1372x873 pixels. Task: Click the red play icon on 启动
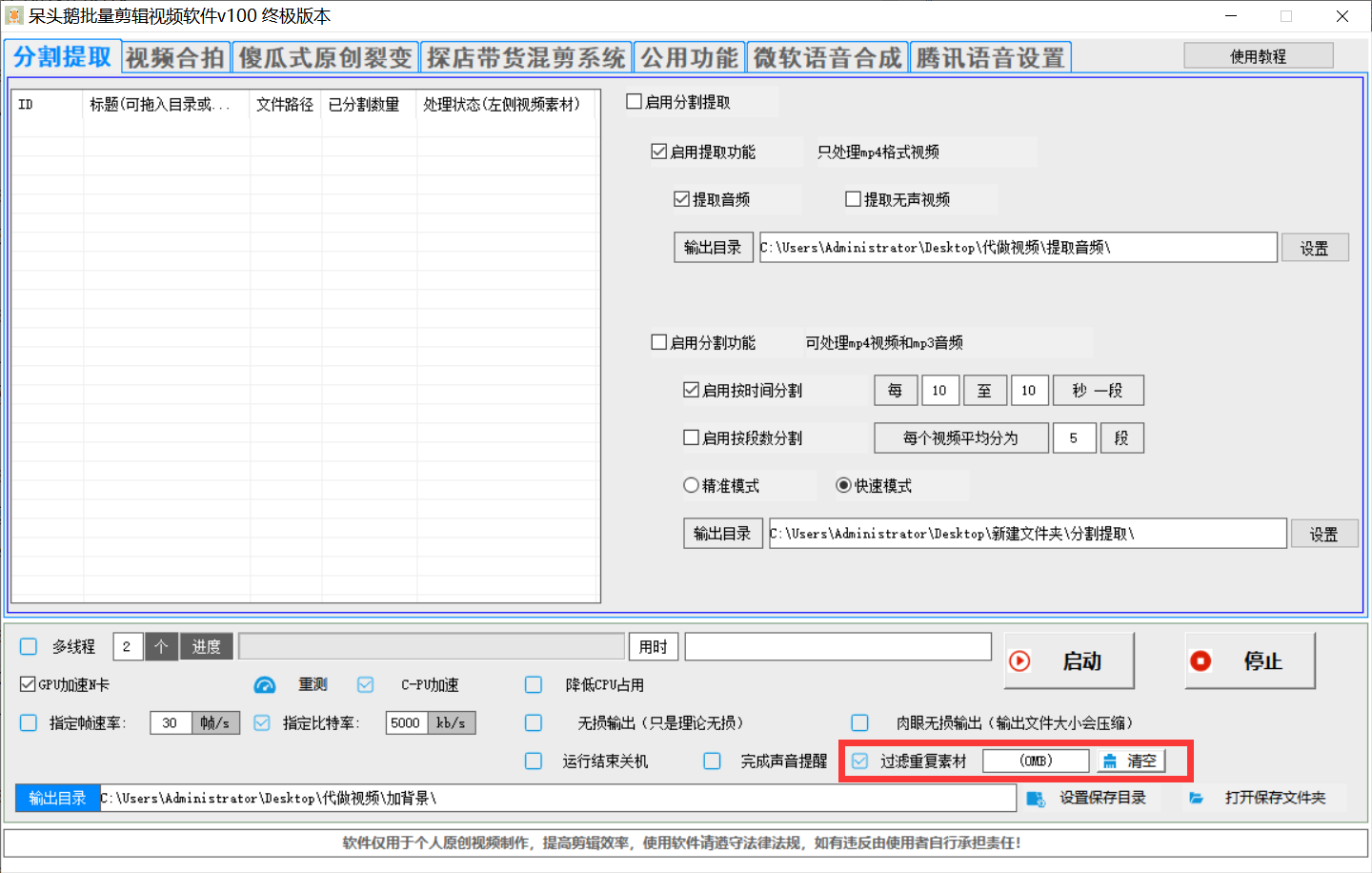(x=1019, y=660)
